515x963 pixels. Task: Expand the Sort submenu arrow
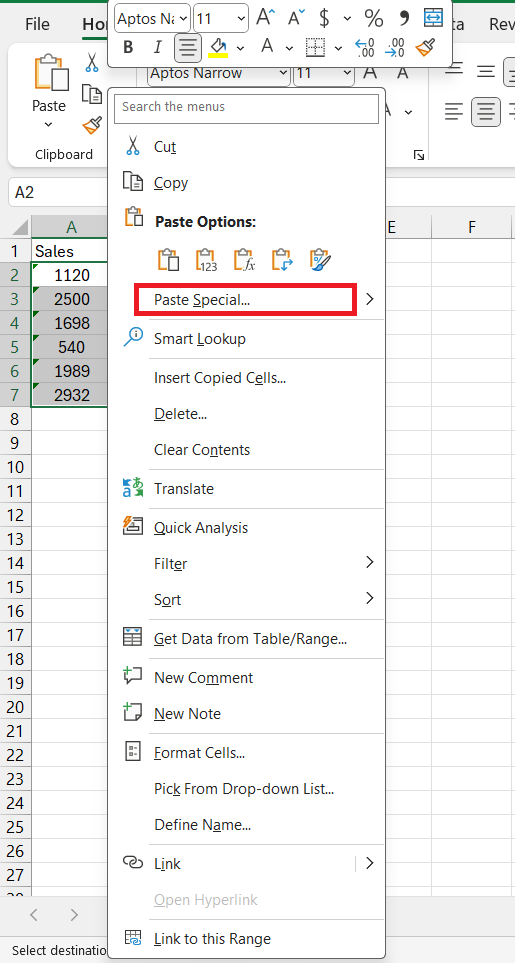pos(370,598)
